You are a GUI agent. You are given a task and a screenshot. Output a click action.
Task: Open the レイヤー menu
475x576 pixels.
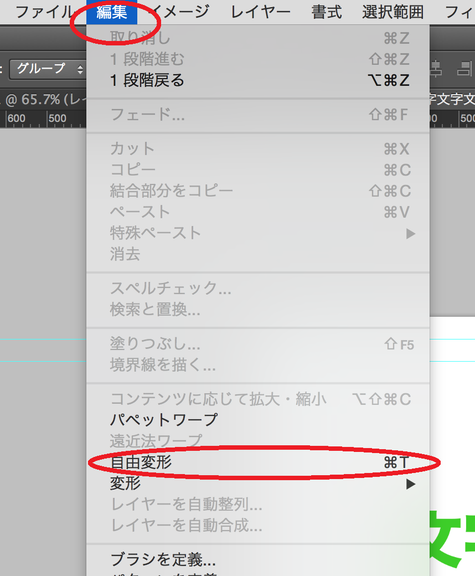pos(260,12)
